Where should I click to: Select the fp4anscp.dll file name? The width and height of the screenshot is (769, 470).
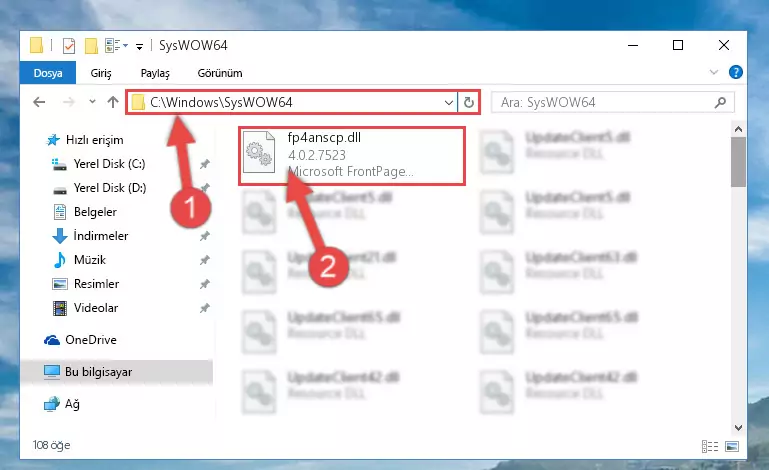(324, 137)
